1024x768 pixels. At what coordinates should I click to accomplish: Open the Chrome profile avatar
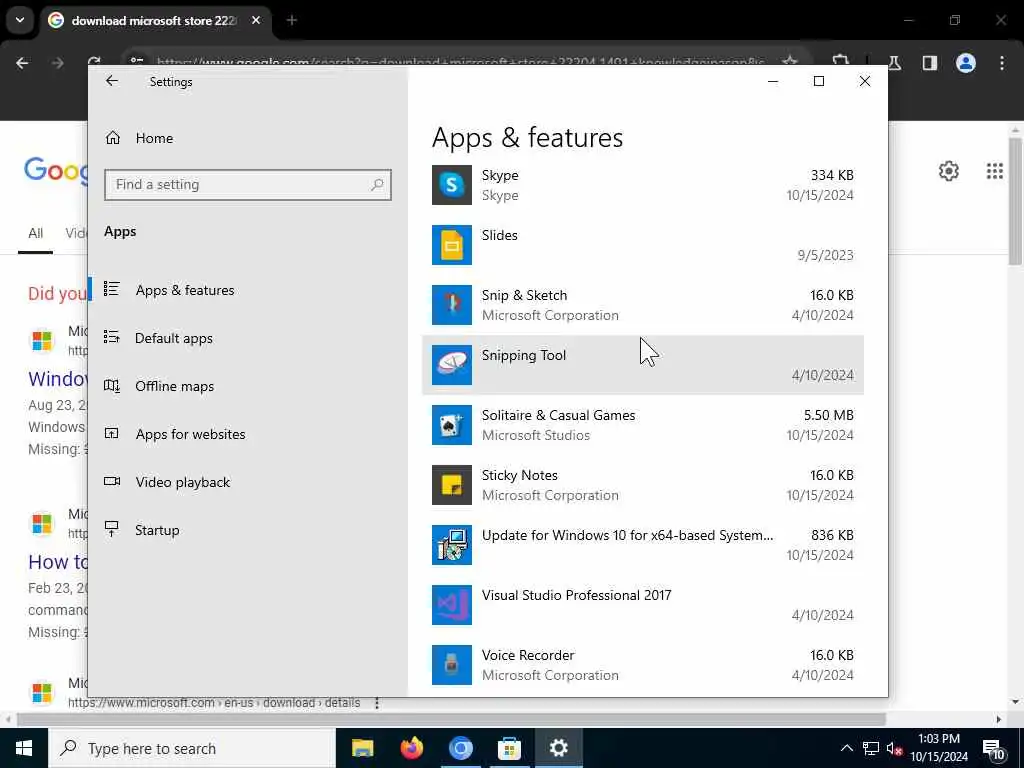965,63
